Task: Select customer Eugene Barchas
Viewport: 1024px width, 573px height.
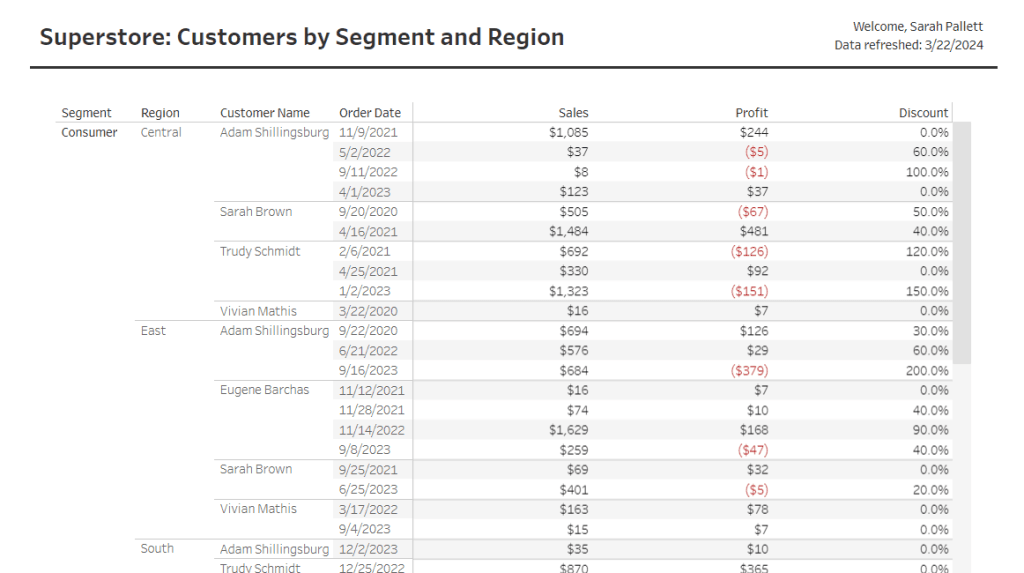Action: point(265,390)
